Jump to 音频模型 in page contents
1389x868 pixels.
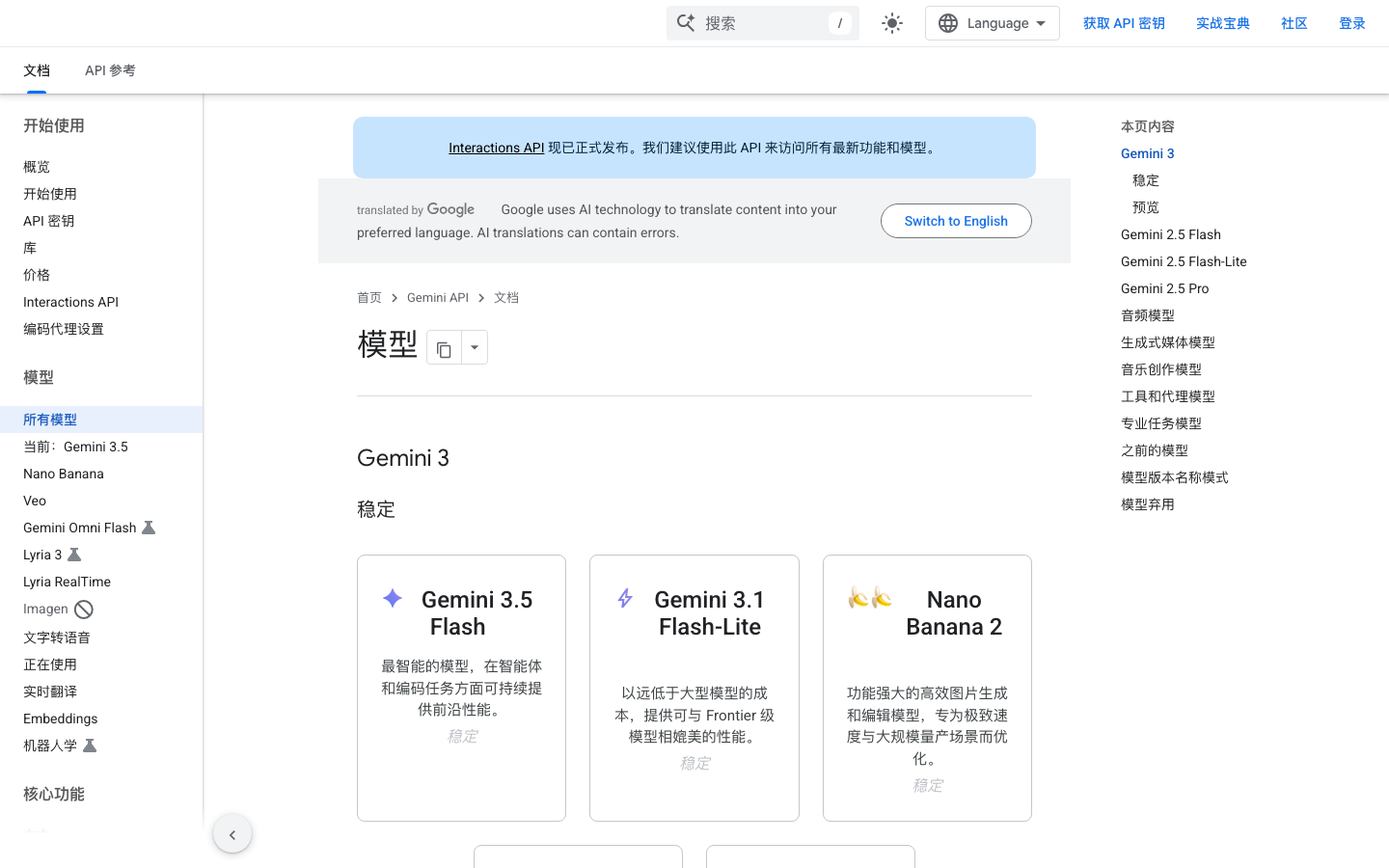(1148, 315)
